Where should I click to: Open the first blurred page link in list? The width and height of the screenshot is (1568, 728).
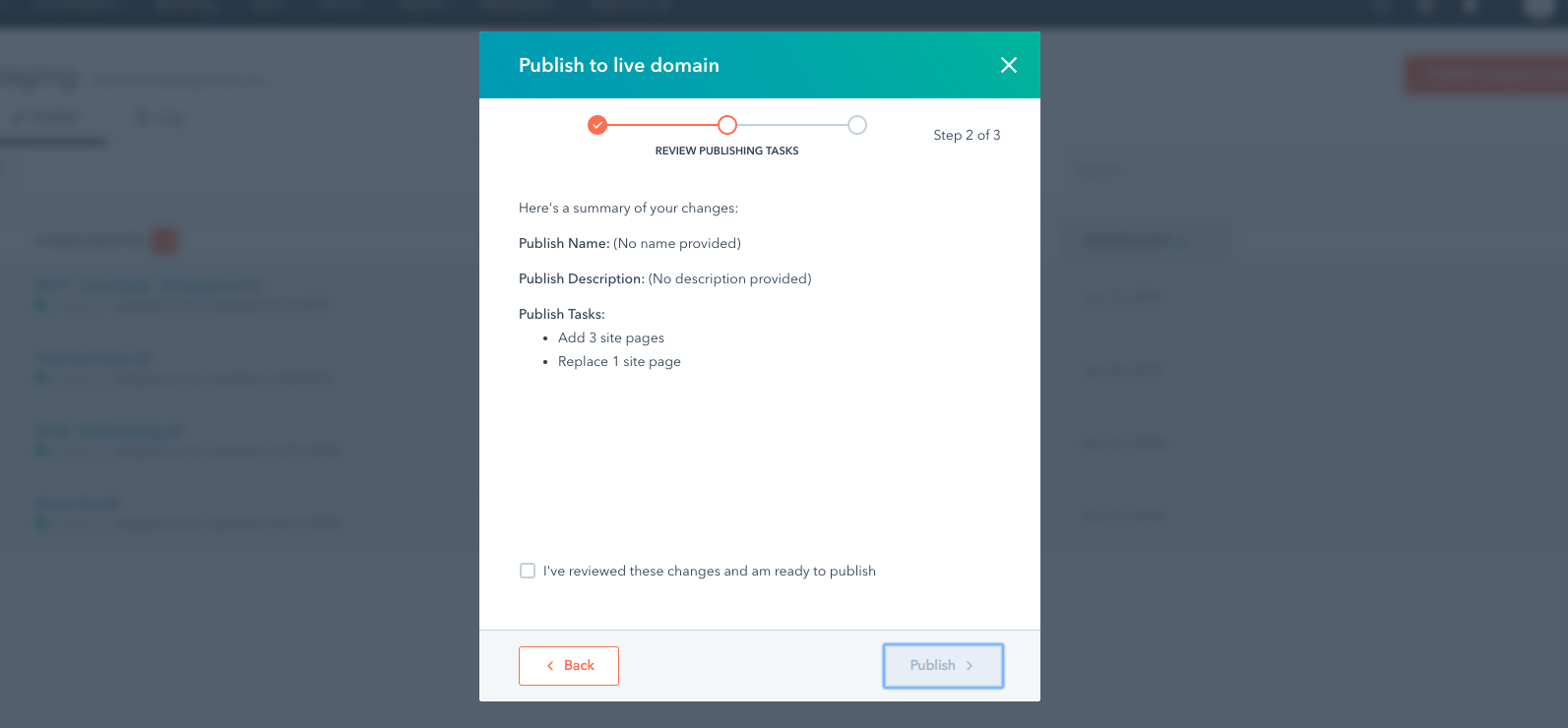point(148,285)
